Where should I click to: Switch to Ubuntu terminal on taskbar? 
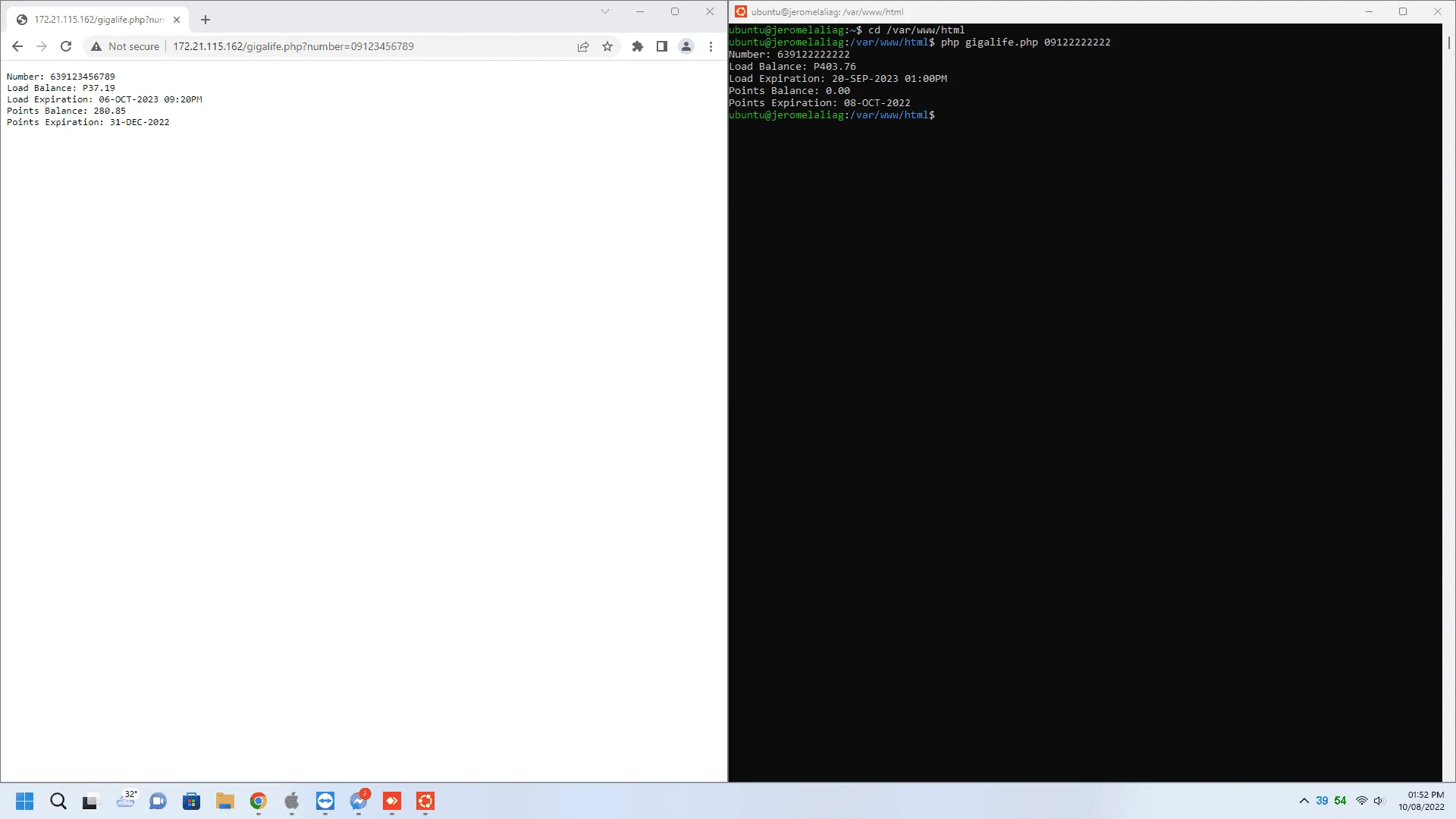click(x=425, y=801)
